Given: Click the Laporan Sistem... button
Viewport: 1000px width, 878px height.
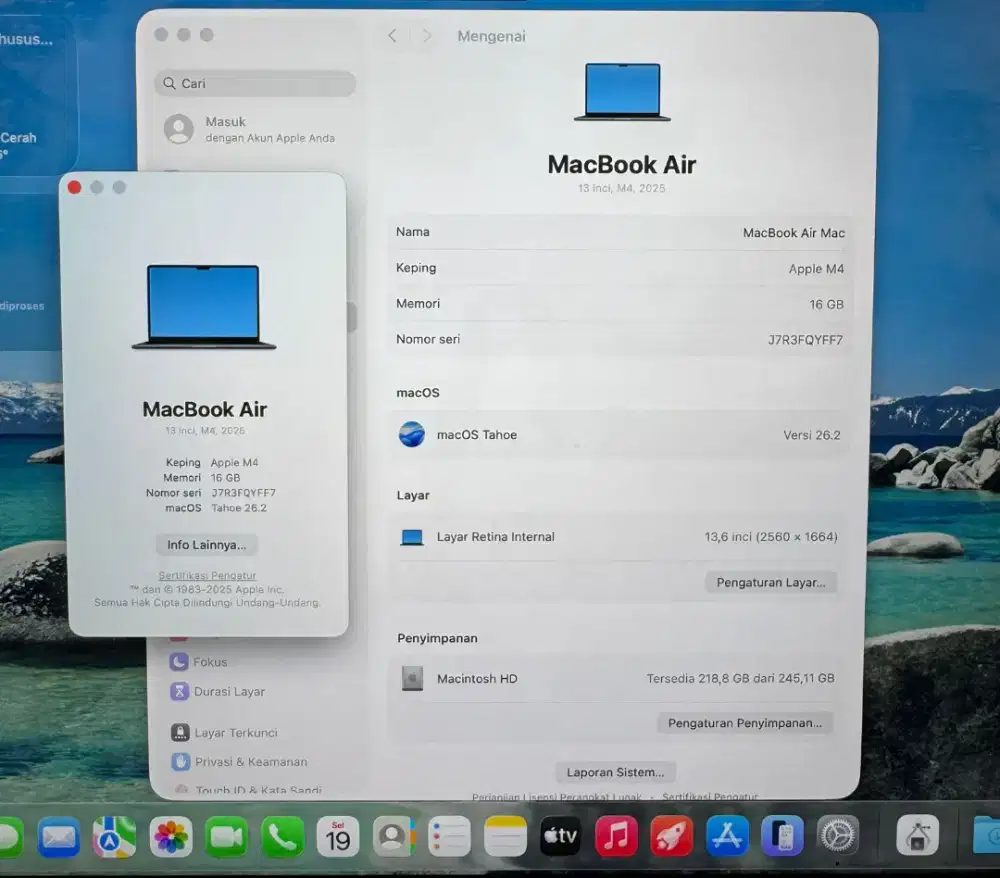Looking at the screenshot, I should (x=615, y=772).
